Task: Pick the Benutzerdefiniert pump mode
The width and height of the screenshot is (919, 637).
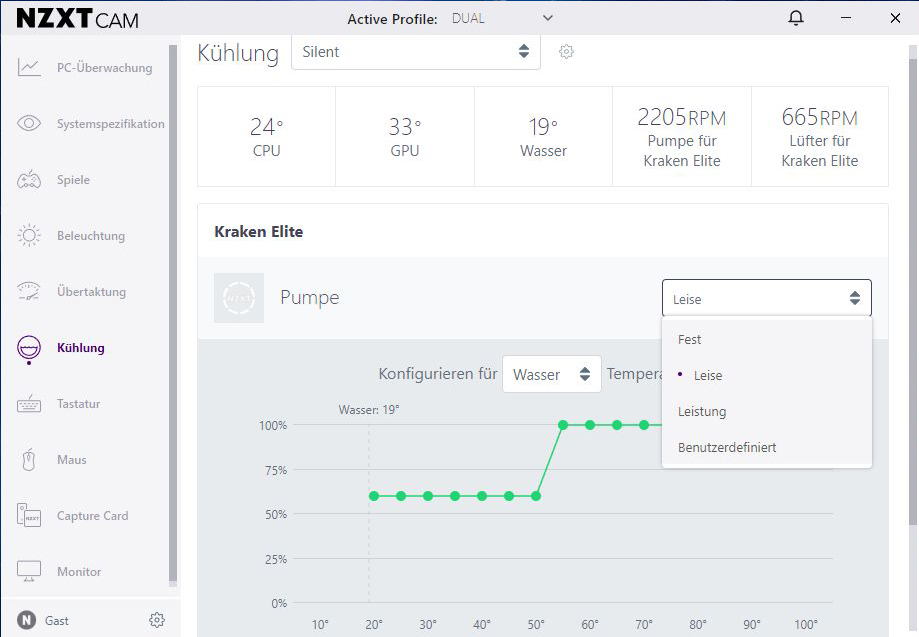Action: pos(727,448)
